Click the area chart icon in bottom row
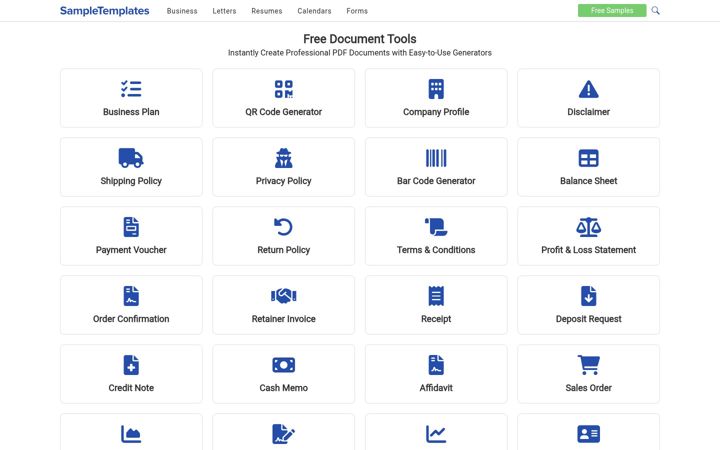The image size is (720, 450). (131, 434)
